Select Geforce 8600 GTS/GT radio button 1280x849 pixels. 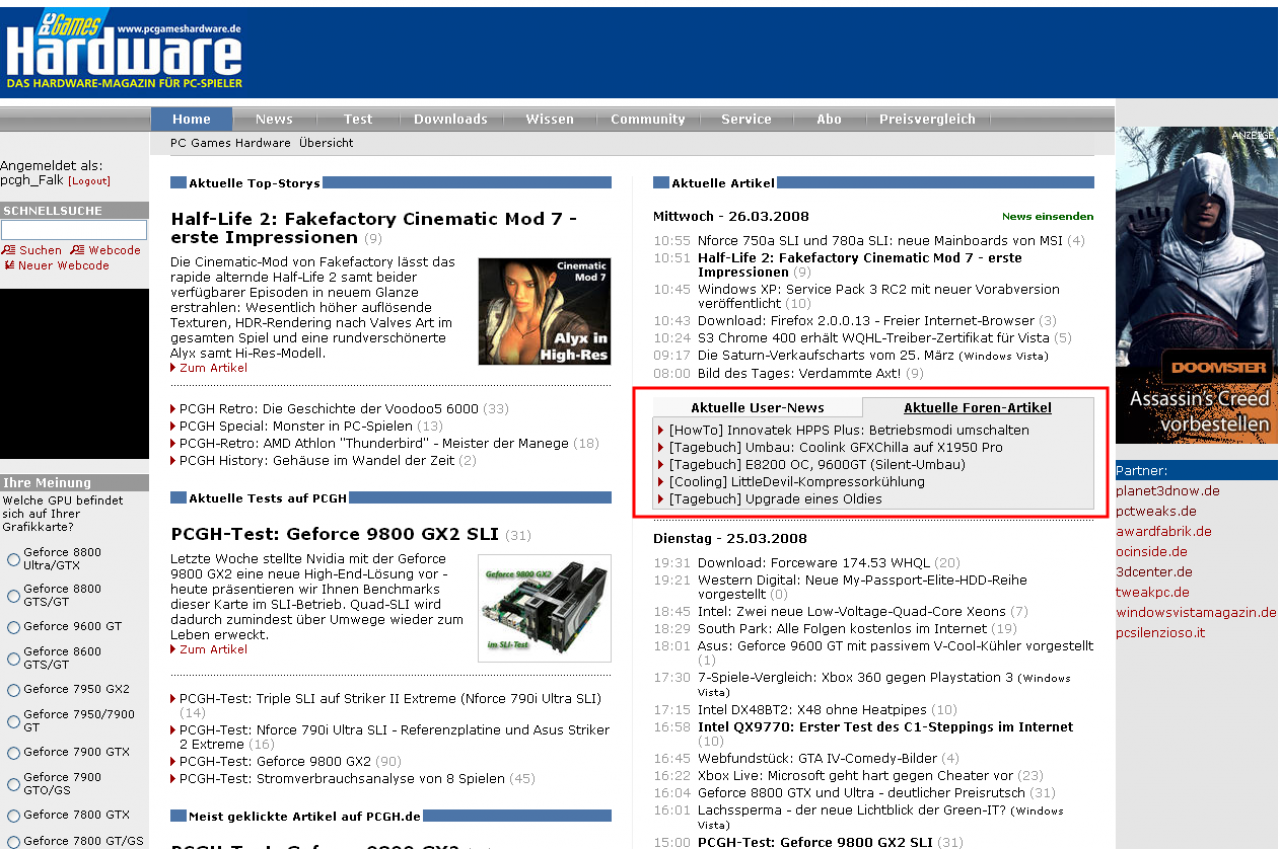tap(14, 659)
